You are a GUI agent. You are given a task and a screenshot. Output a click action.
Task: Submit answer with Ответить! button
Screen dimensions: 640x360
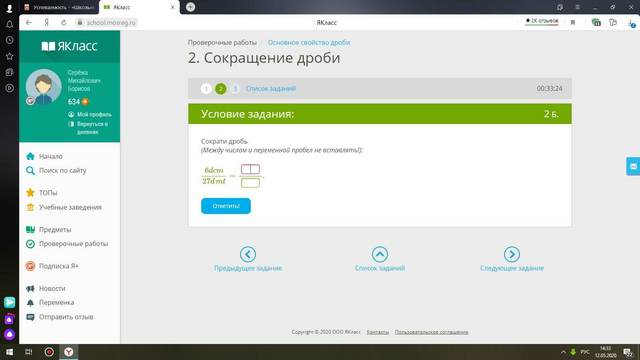[x=226, y=206]
